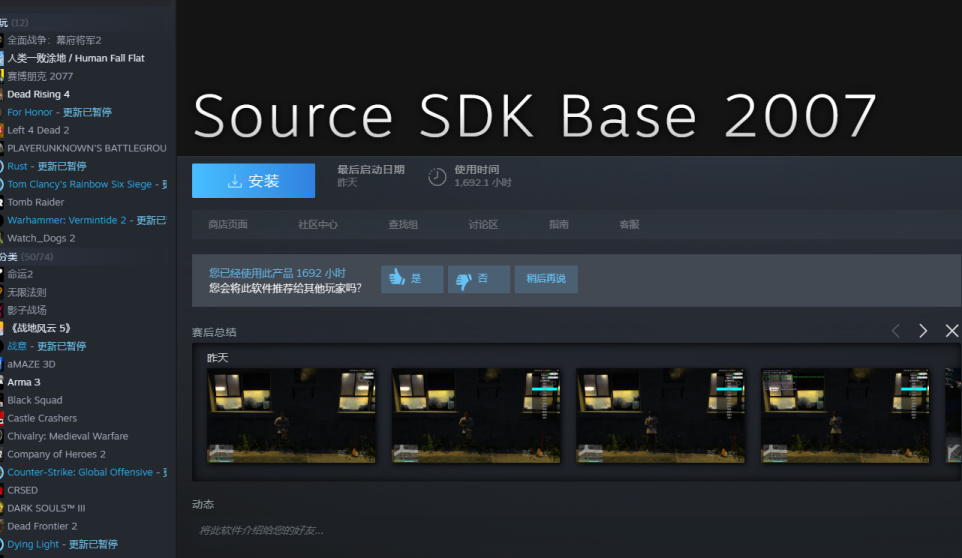Select Human Fall Flat in library list
This screenshot has width=962, height=558.
tap(76, 58)
